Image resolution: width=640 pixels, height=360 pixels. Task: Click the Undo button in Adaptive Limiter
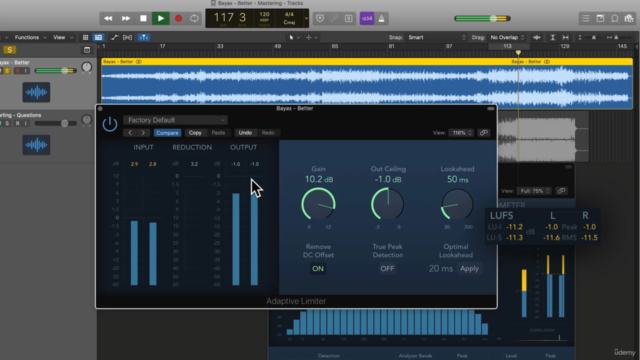[x=245, y=133]
